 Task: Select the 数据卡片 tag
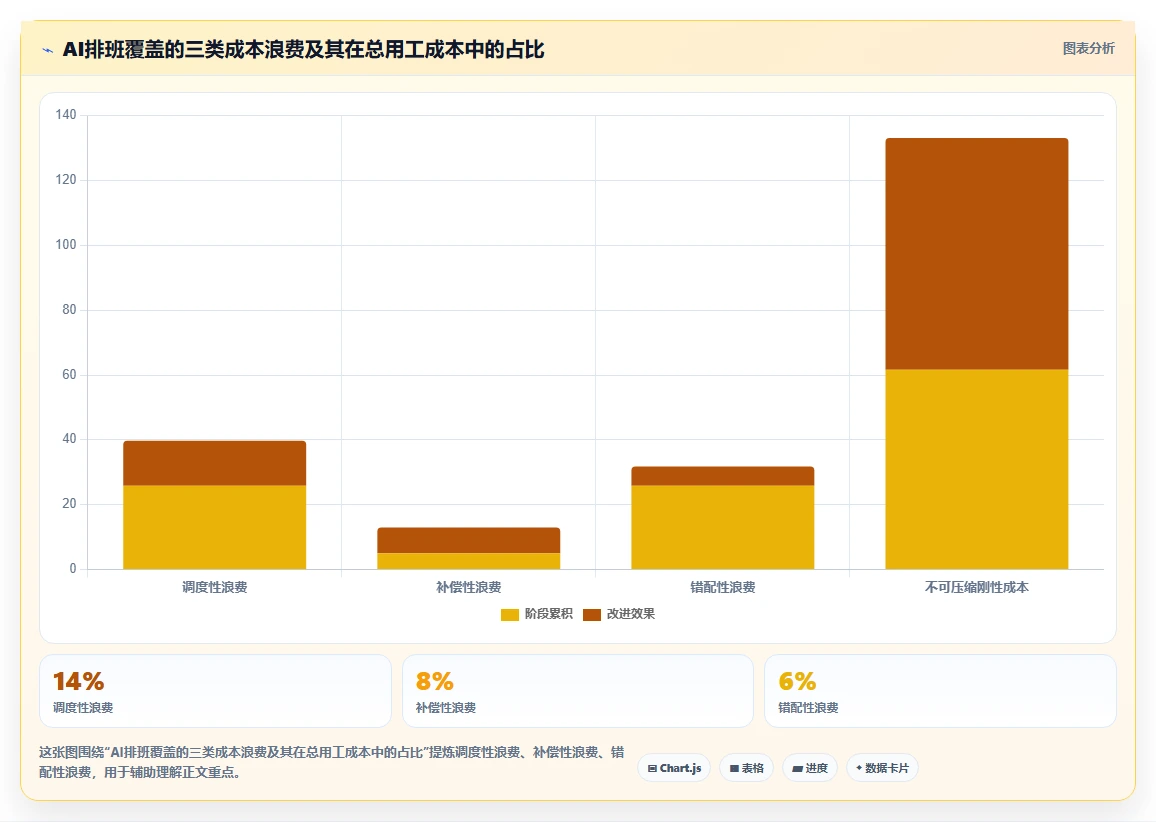(882, 768)
